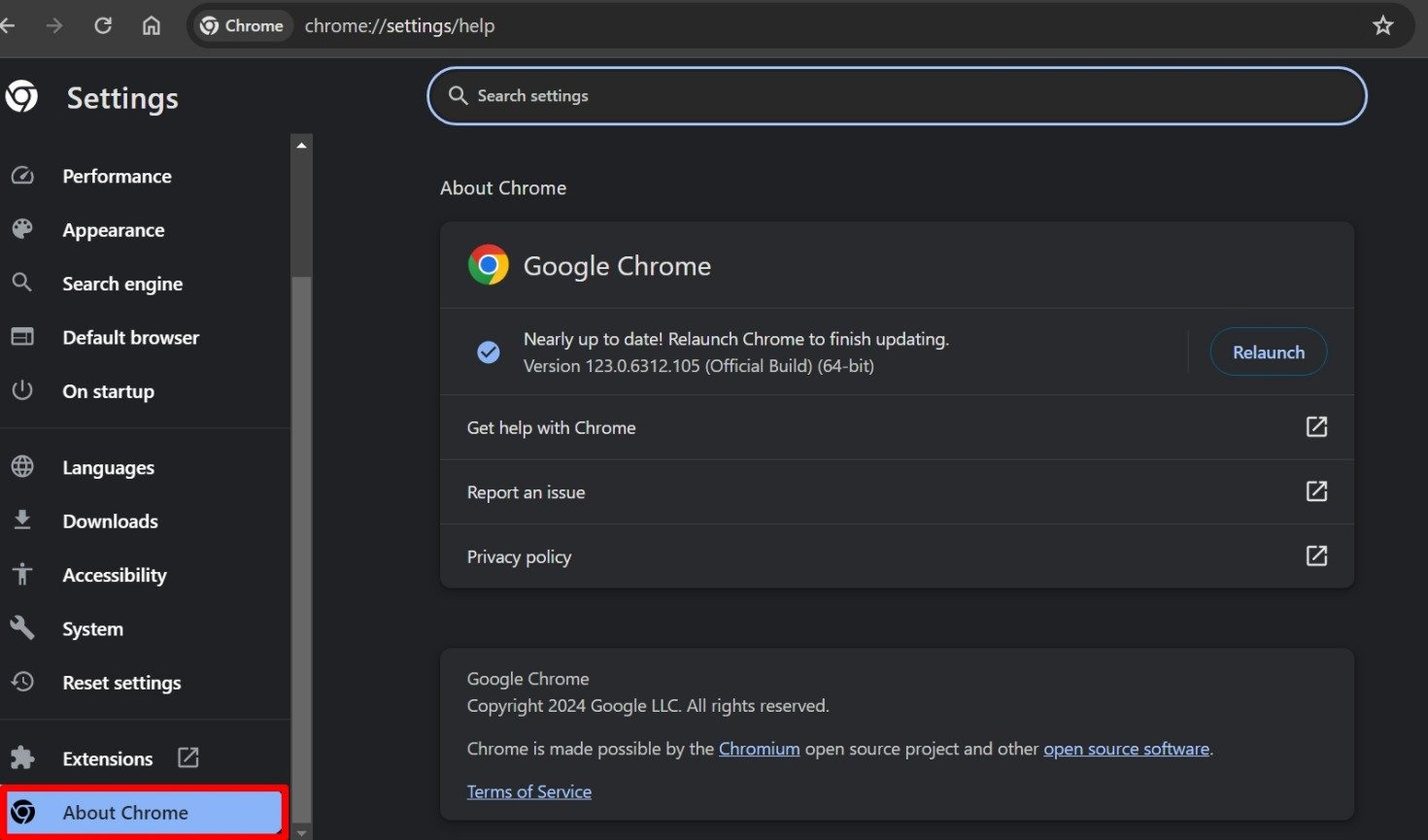This screenshot has height=840, width=1428.
Task: Go back using the browser back arrow
Action: click(7, 25)
